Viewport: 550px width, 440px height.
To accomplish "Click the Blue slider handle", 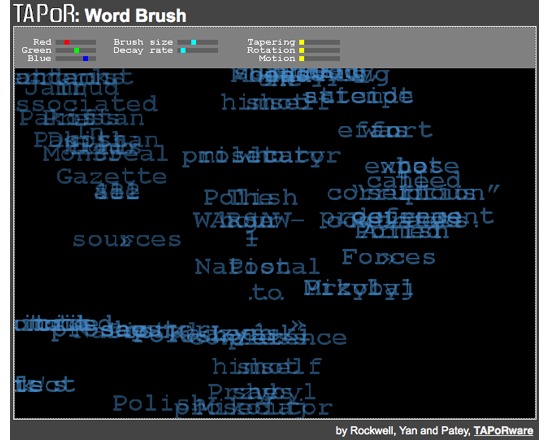I will (86, 59).
